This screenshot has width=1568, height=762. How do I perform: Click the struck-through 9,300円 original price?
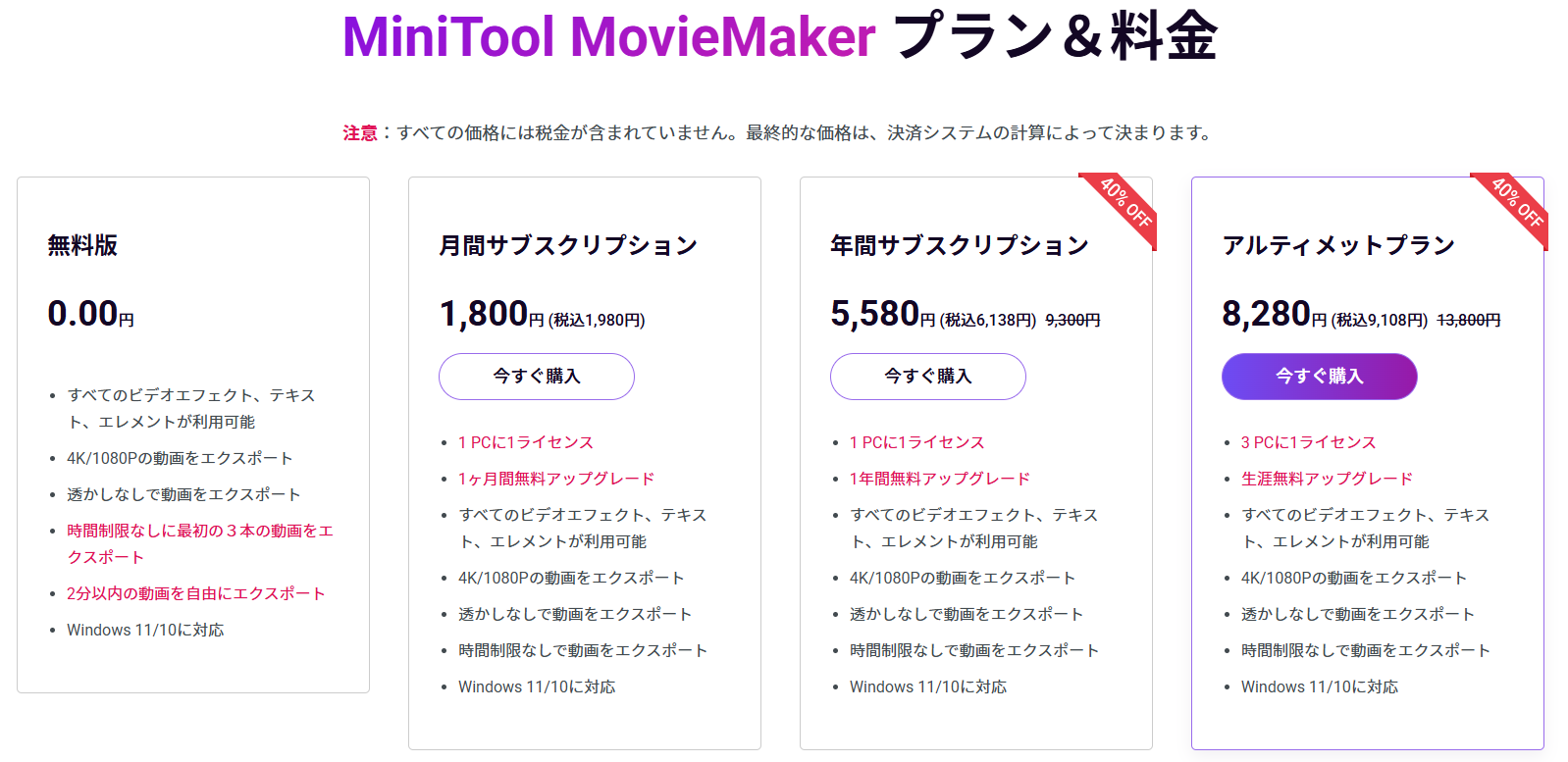tap(1072, 321)
